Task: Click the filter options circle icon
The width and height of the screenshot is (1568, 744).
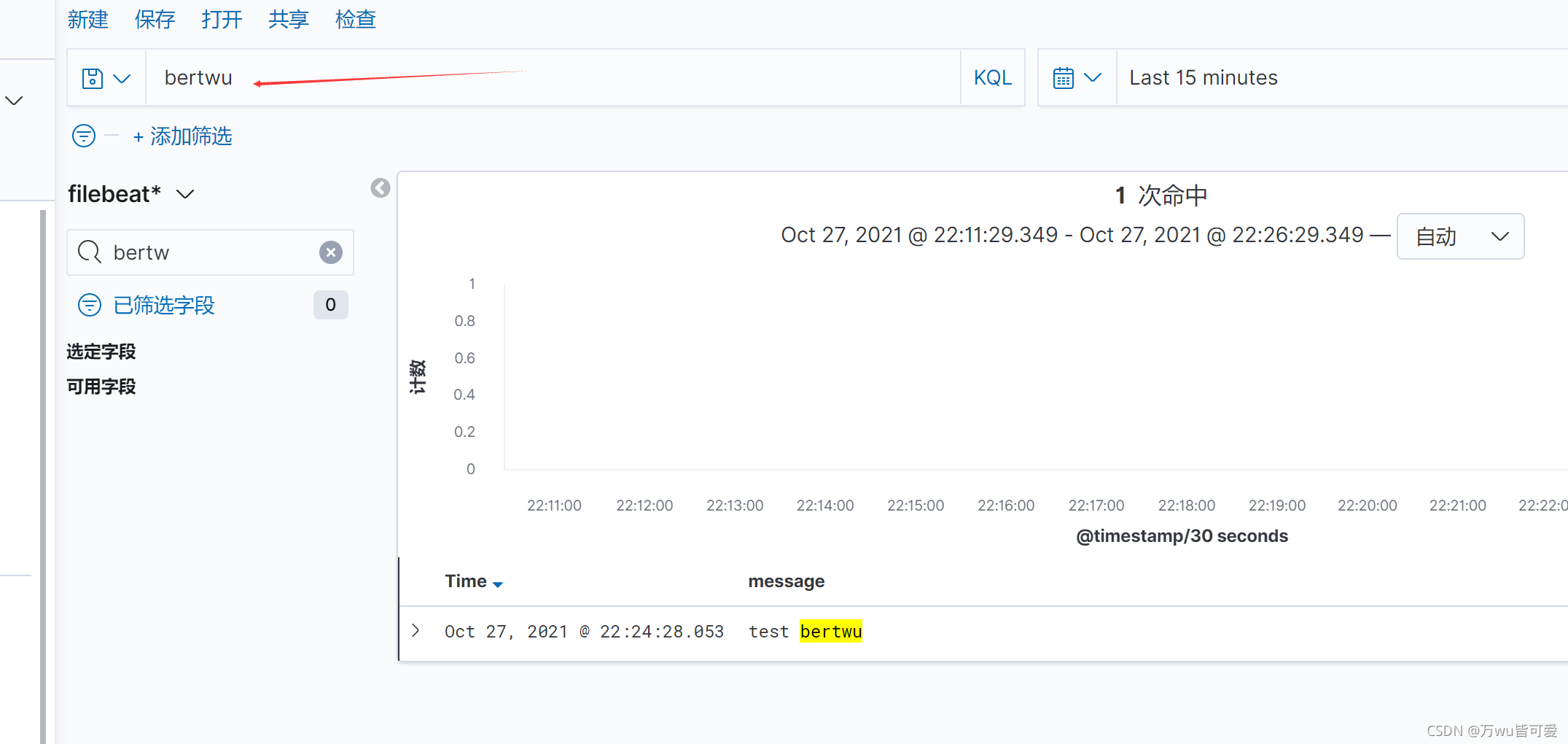Action: point(84,136)
